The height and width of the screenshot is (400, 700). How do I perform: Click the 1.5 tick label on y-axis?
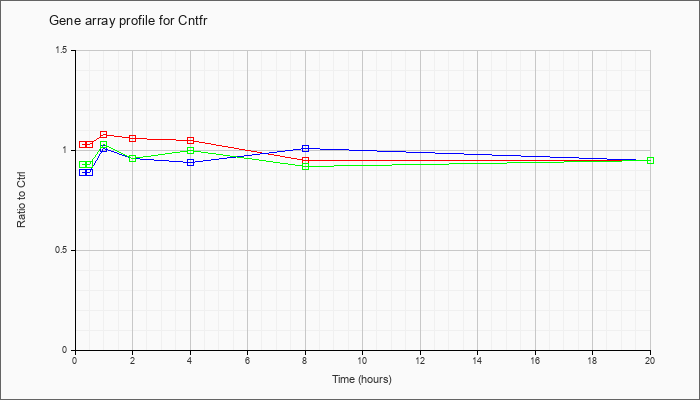(62, 50)
